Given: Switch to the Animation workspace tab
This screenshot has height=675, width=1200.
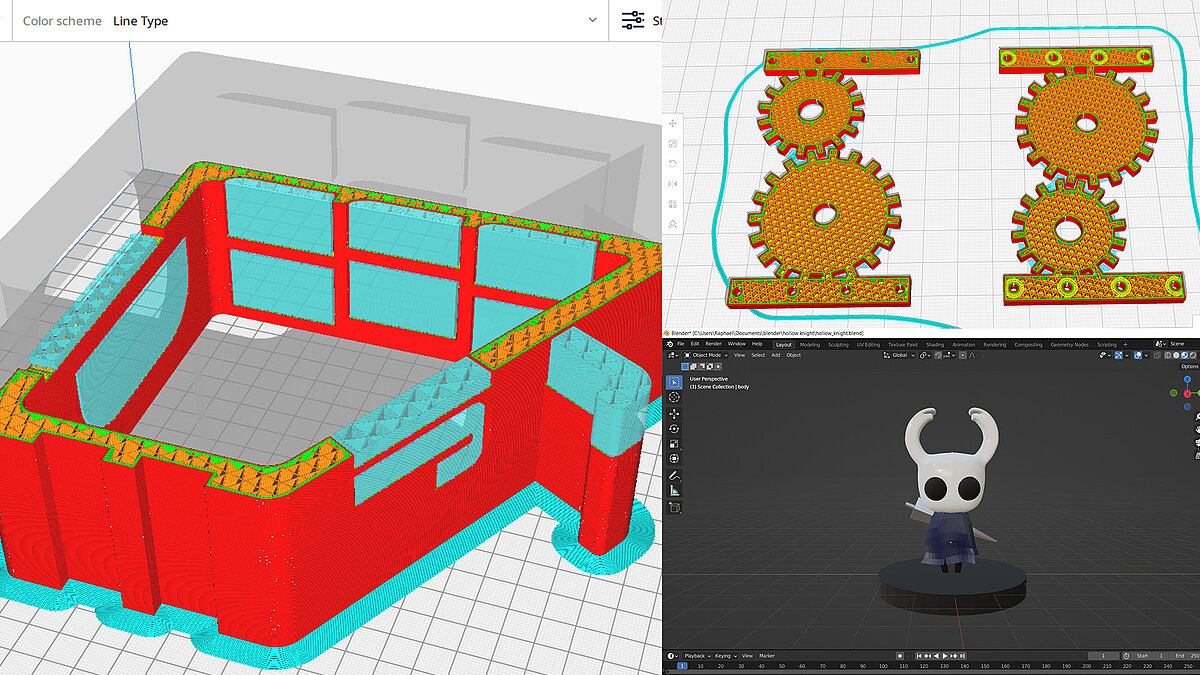Looking at the screenshot, I should tap(964, 344).
